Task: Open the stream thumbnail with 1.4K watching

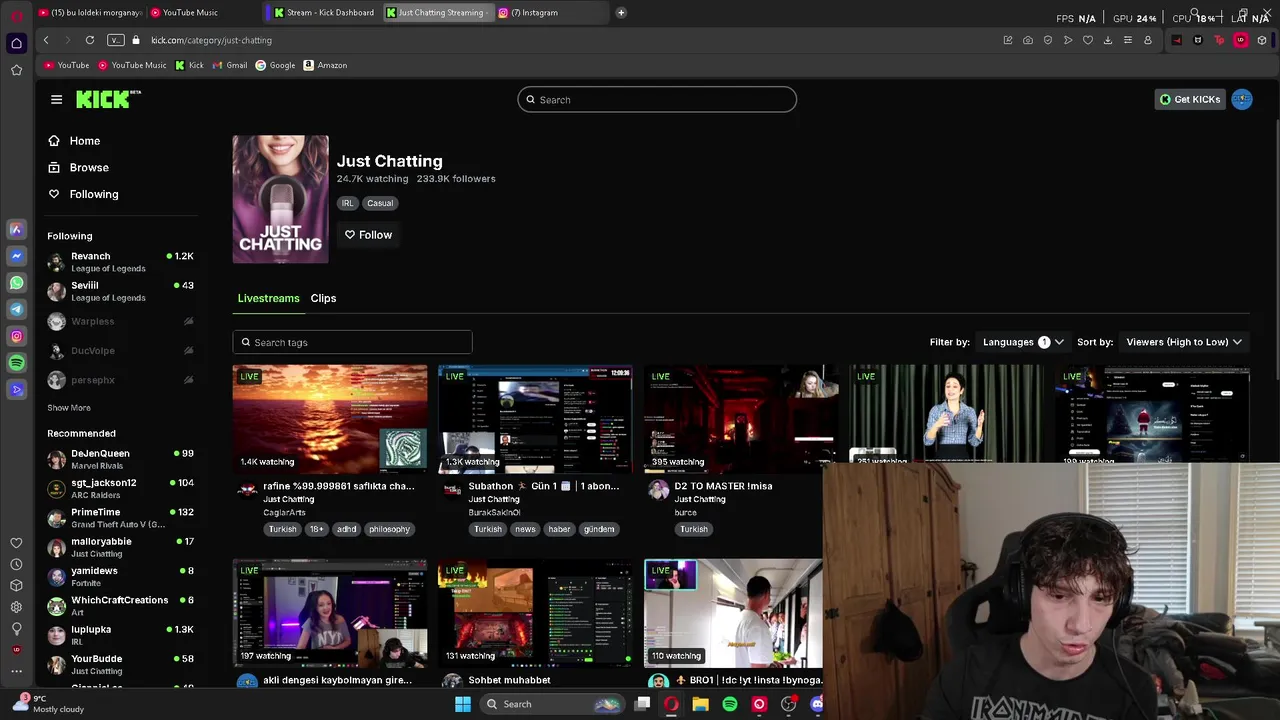Action: (330, 418)
